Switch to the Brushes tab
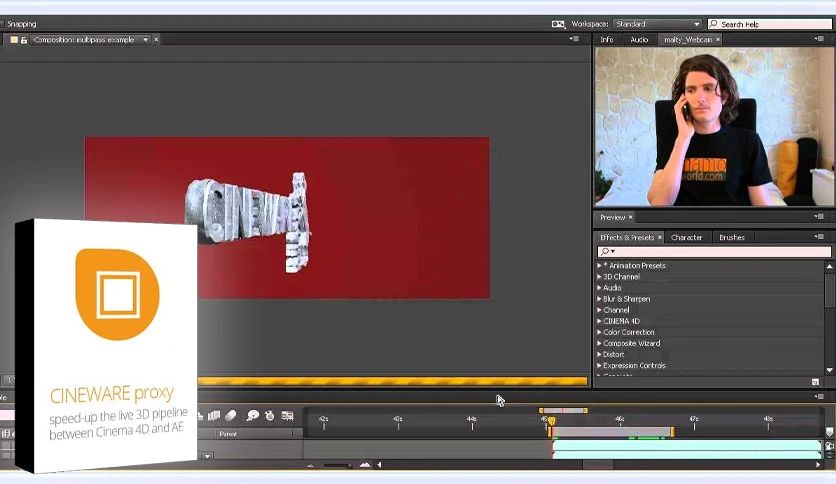The height and width of the screenshot is (484, 836). (732, 237)
